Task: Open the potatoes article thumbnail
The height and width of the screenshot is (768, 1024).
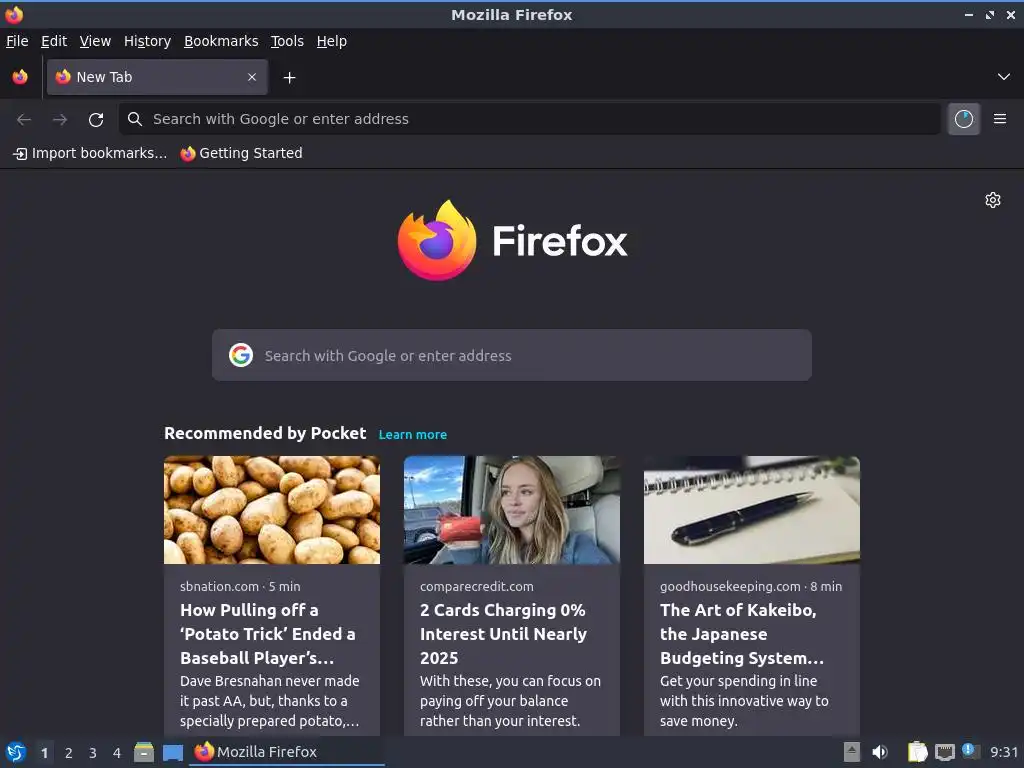Action: point(272,509)
